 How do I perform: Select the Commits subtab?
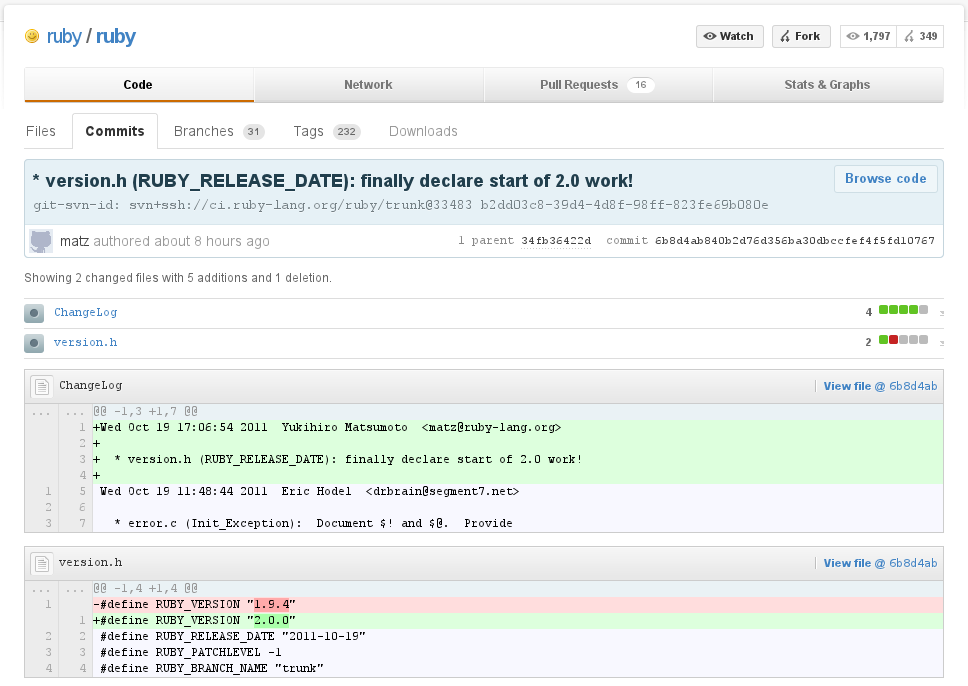click(x=115, y=131)
